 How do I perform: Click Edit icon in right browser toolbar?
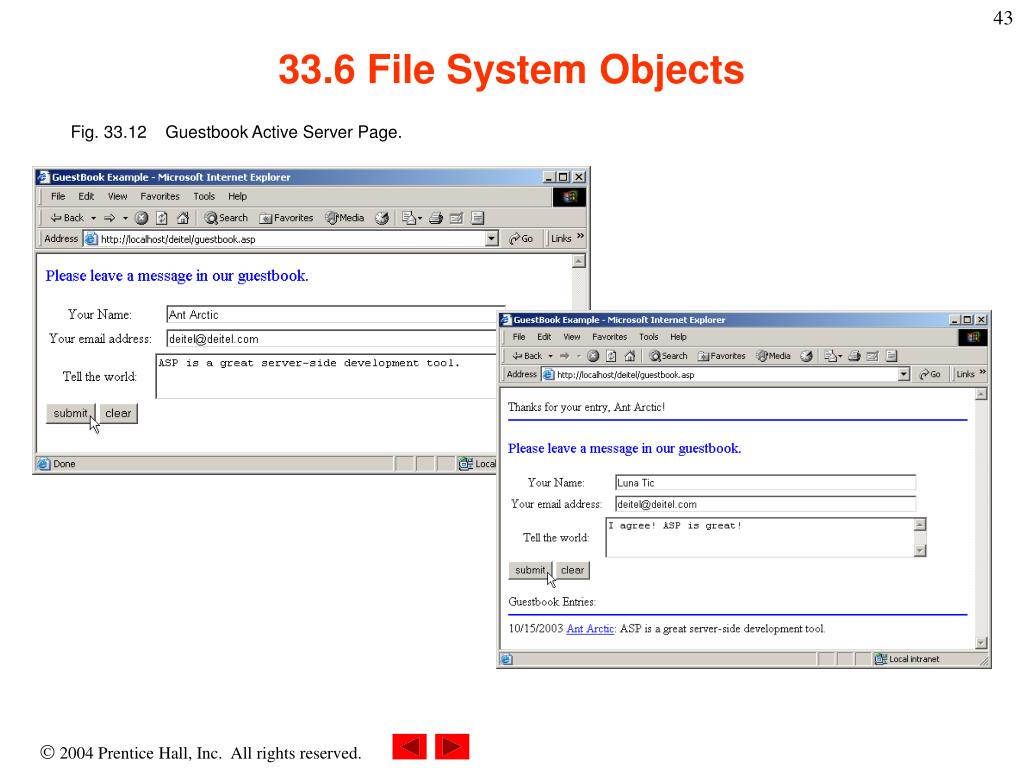click(872, 356)
